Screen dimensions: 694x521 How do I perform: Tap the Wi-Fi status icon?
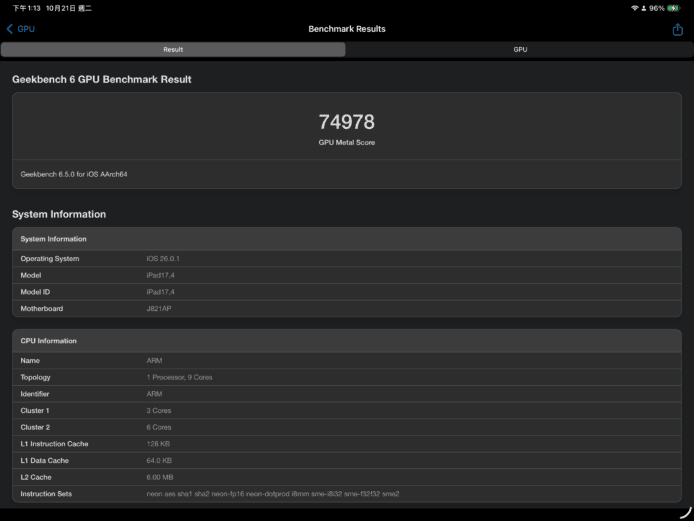coord(634,8)
